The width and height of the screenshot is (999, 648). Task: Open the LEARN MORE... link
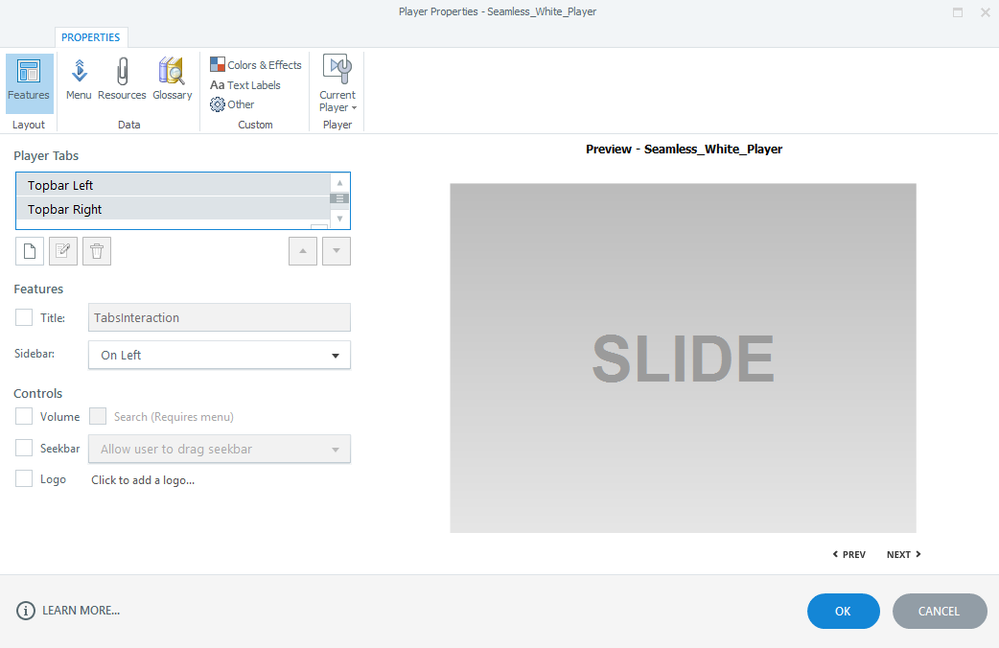pyautogui.click(x=81, y=610)
